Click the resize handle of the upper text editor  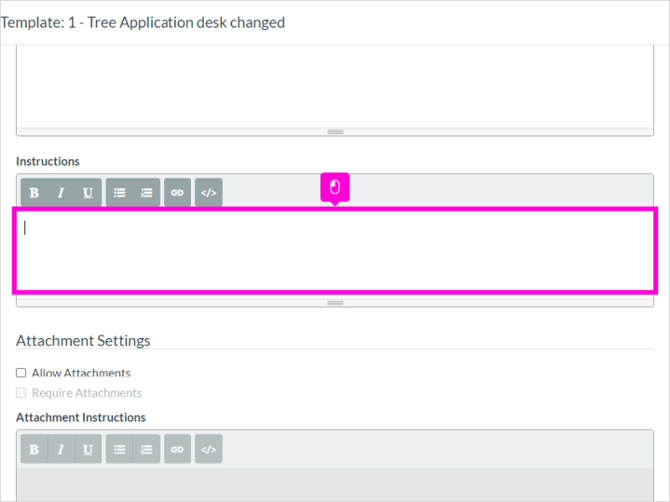[335, 132]
